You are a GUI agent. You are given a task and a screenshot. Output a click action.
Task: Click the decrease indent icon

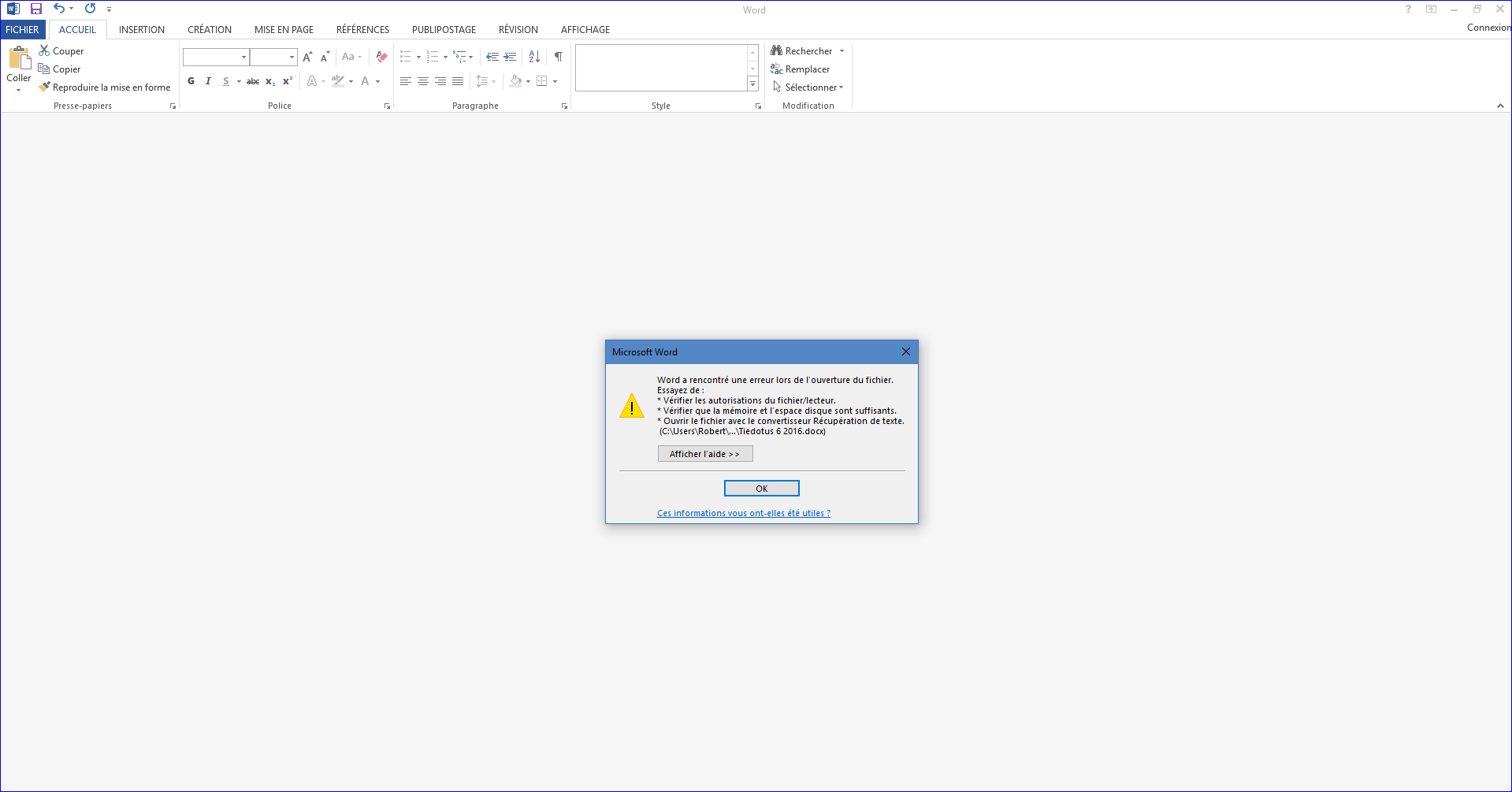tap(492, 57)
